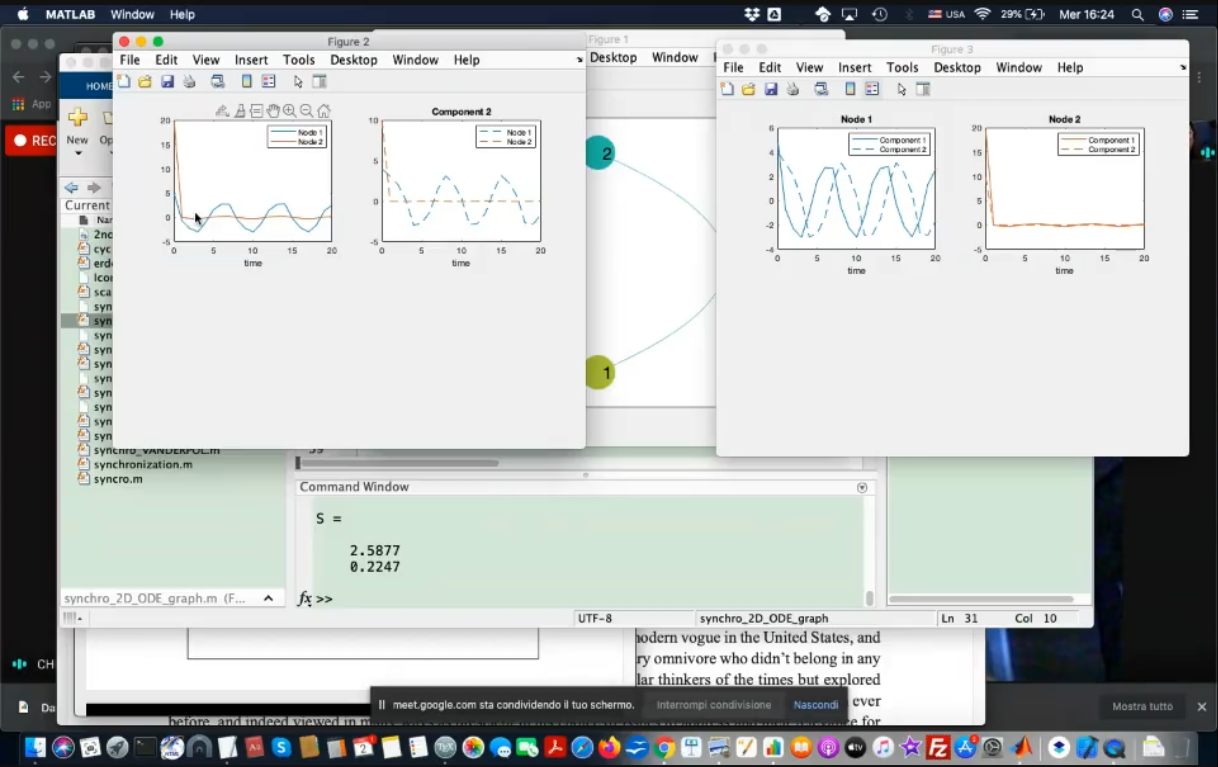The image size is (1218, 767).
Task: Click the Save Figure icon in Figure 2 toolbar
Action: click(167, 82)
